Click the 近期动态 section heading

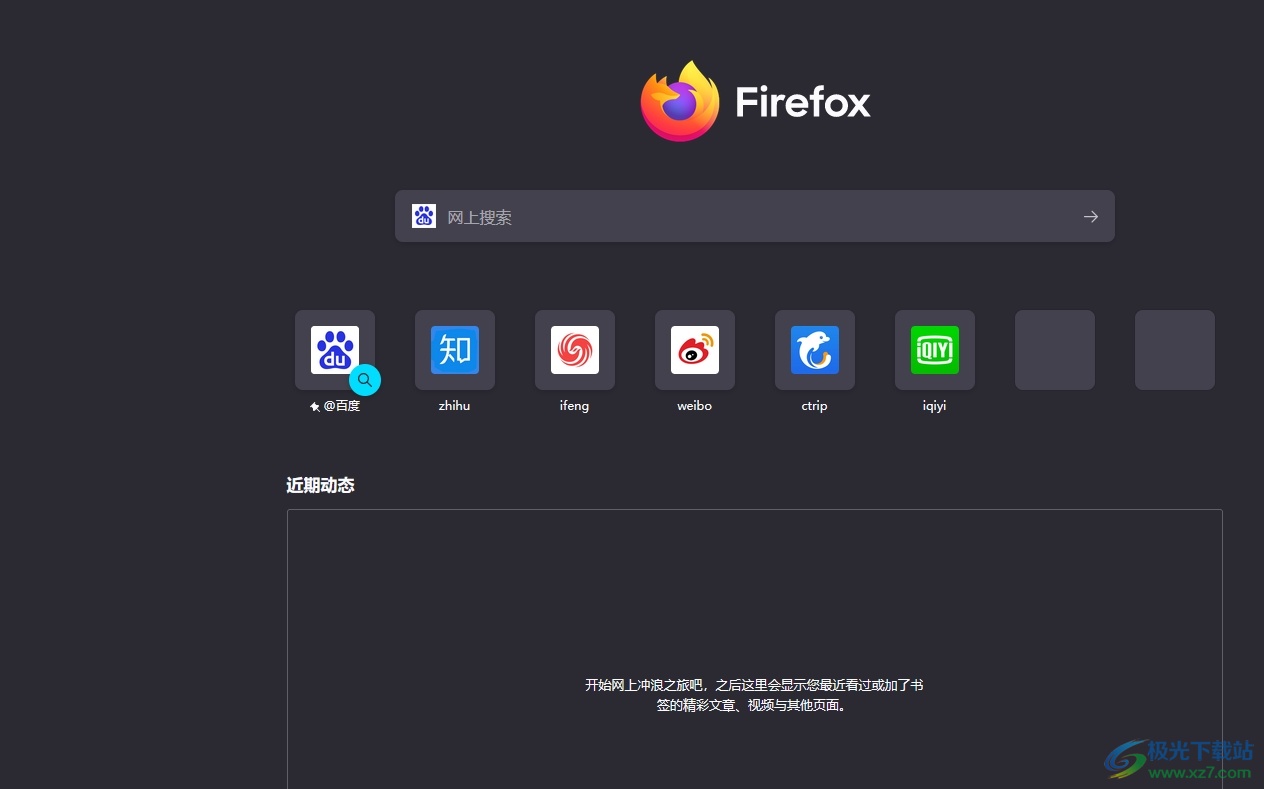click(x=320, y=485)
